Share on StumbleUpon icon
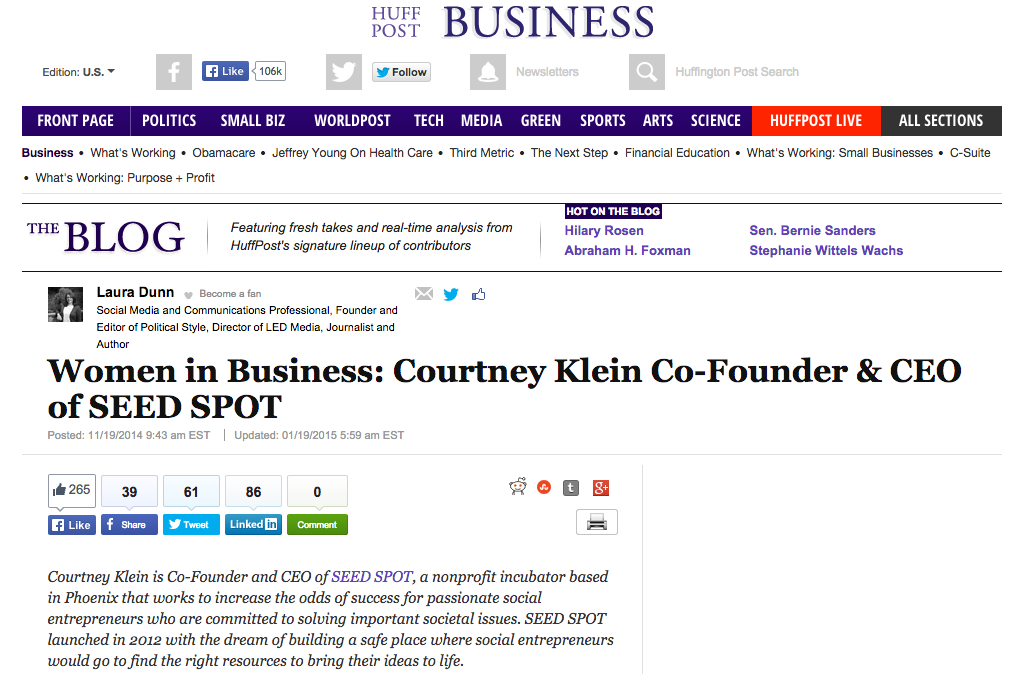This screenshot has width=1012, height=674. tap(544, 487)
